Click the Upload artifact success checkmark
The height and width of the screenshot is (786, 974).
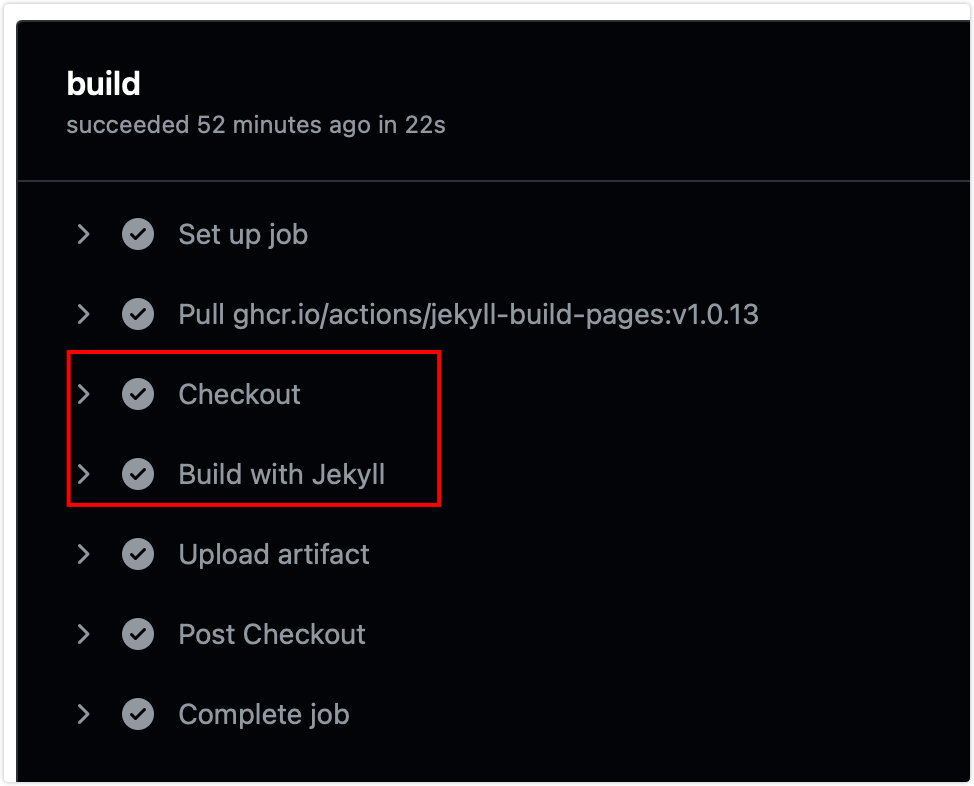coord(138,554)
